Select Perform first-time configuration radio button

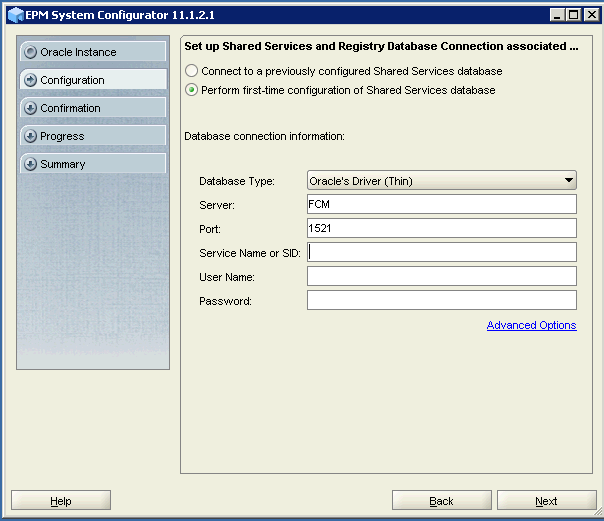[x=191, y=90]
